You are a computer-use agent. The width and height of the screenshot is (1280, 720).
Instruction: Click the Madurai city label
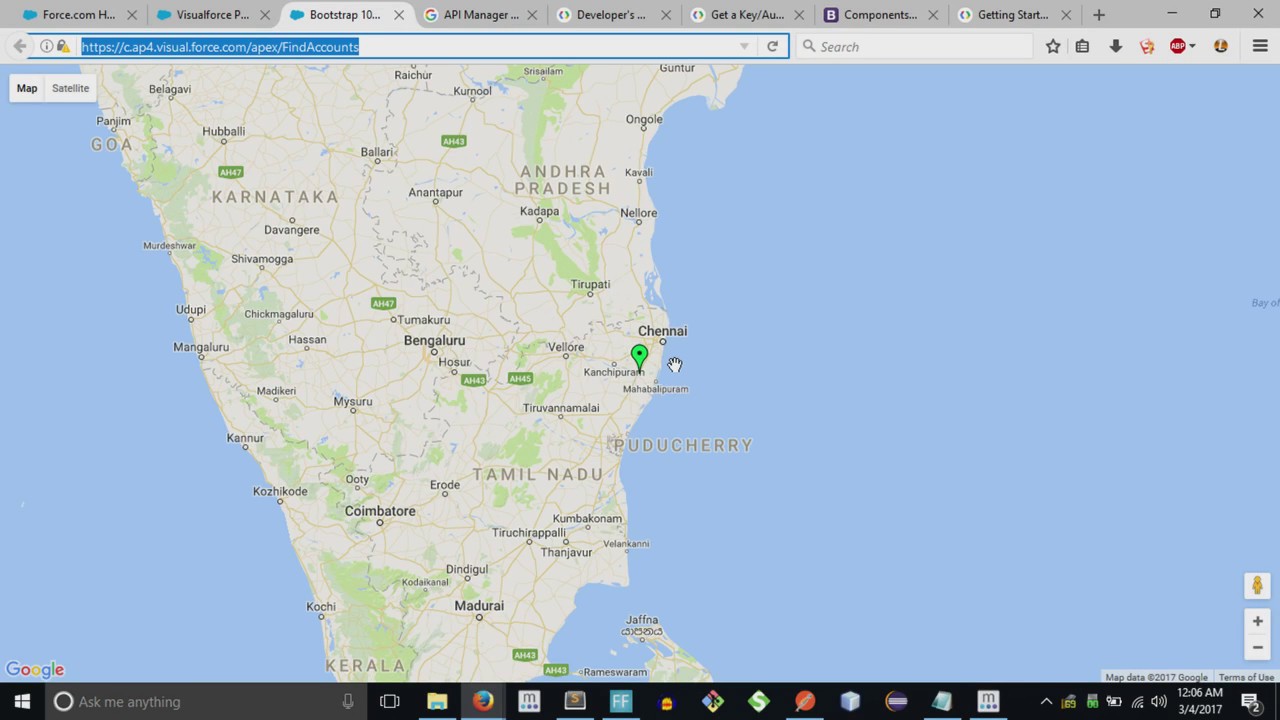click(x=479, y=606)
